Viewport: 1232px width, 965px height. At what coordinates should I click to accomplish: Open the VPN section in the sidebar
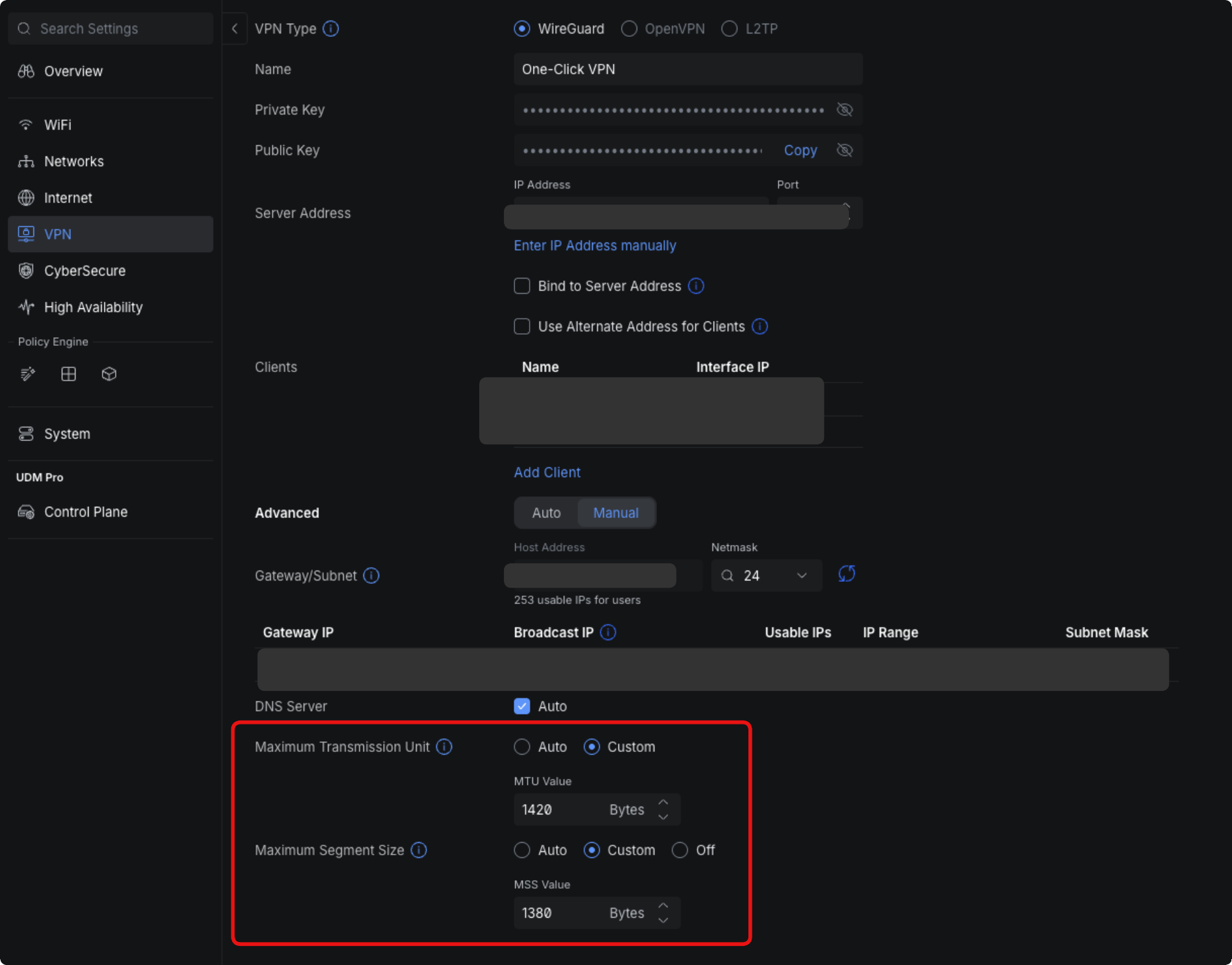58,234
